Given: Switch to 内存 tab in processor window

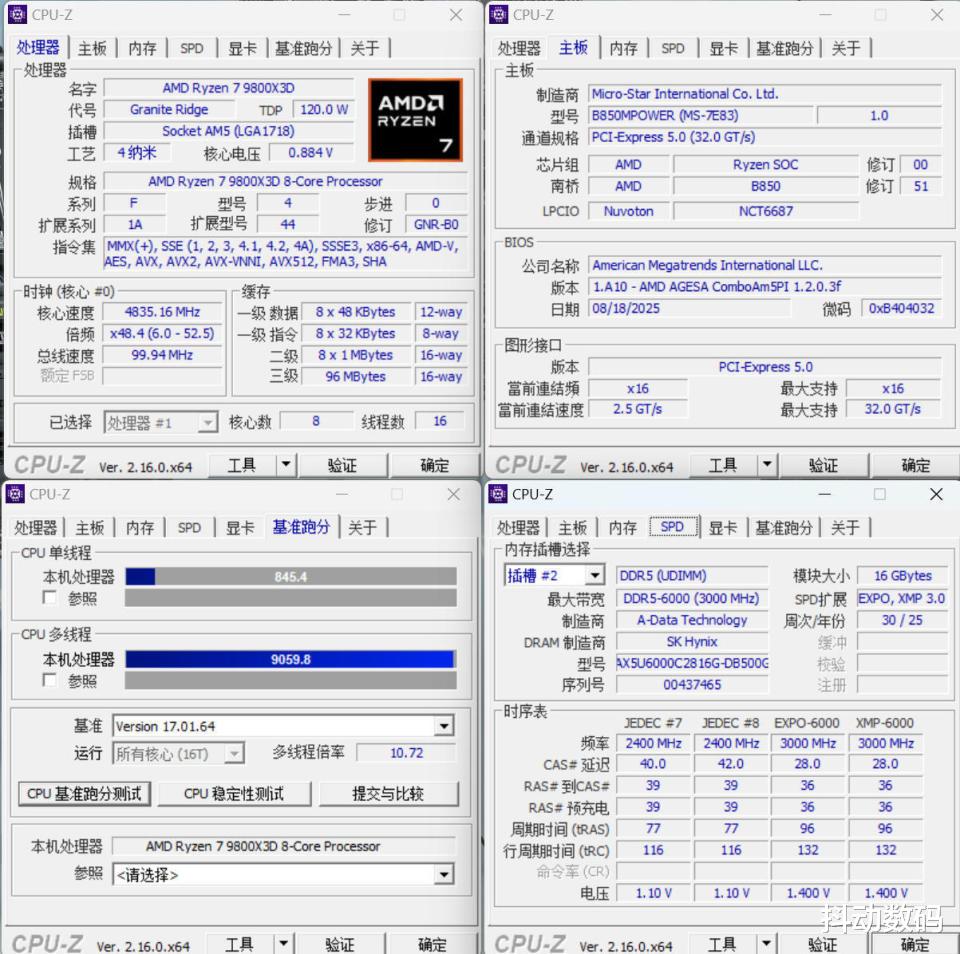Looking at the screenshot, I should point(142,48).
